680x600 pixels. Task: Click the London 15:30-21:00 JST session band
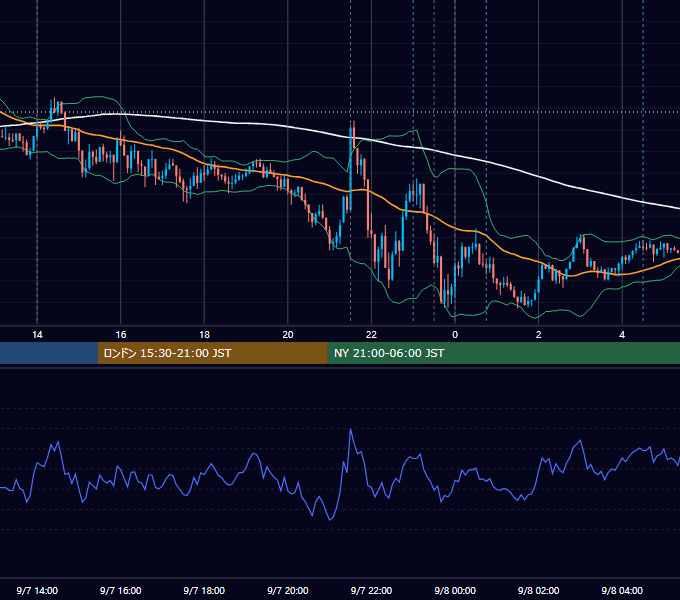pyautogui.click(x=212, y=353)
